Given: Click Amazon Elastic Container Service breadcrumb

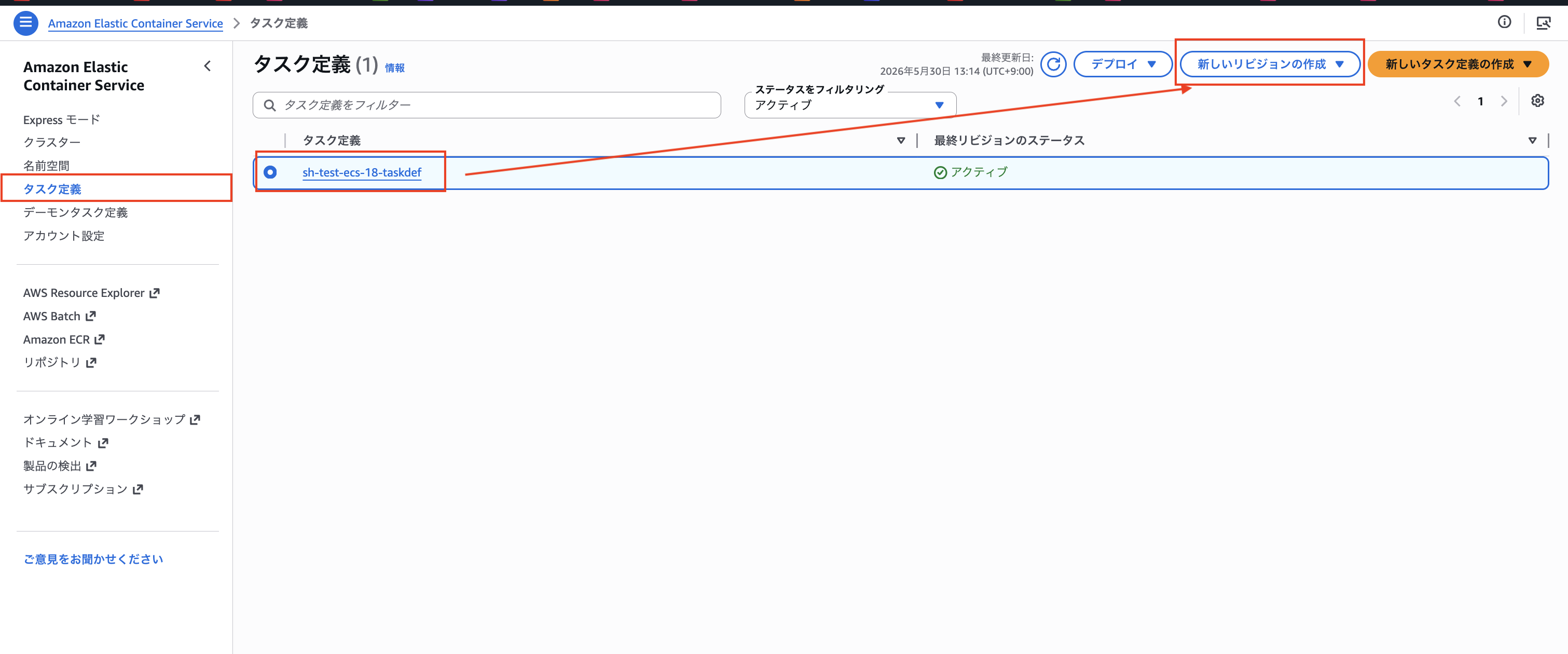Looking at the screenshot, I should (x=135, y=23).
